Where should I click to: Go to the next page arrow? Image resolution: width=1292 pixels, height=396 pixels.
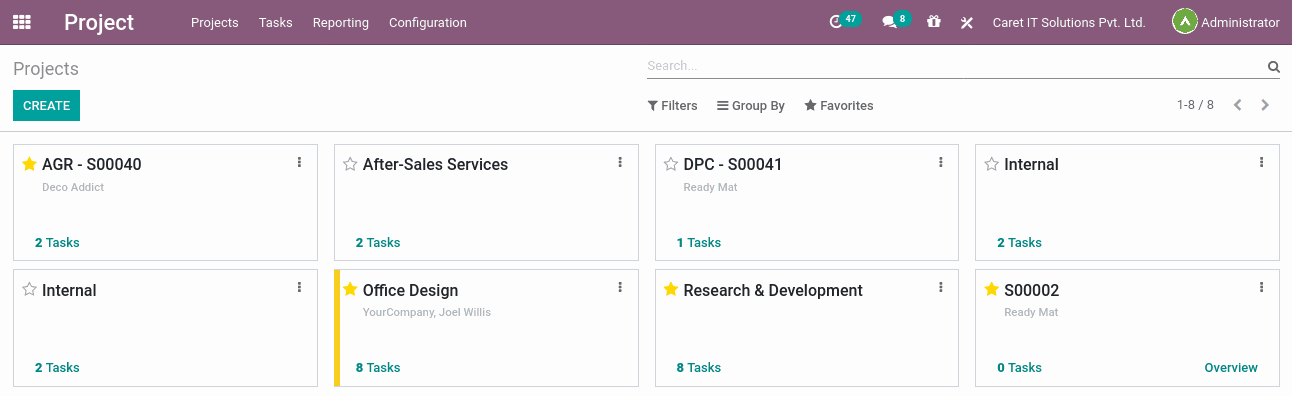1265,105
